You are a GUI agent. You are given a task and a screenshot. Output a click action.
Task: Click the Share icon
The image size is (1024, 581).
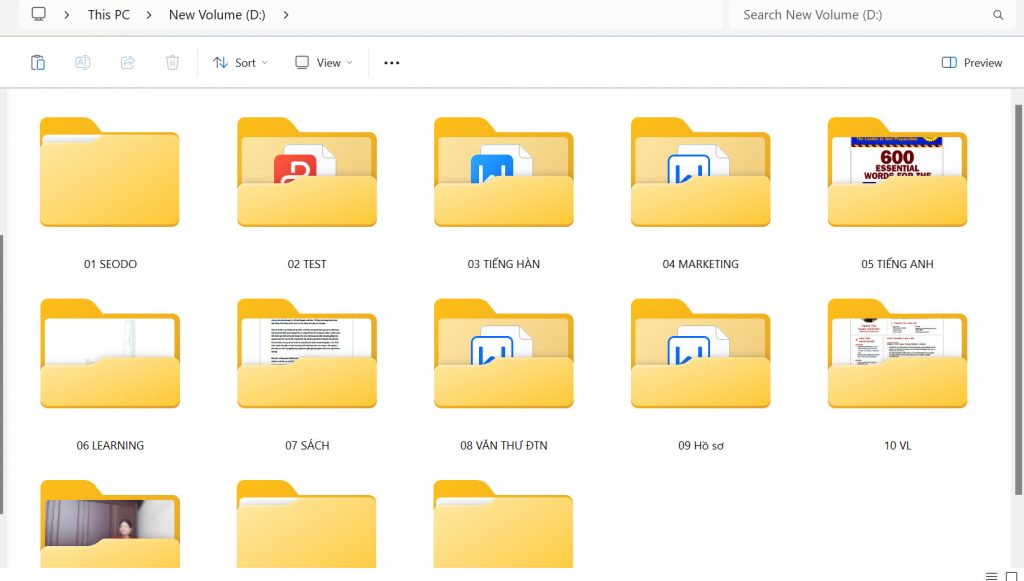[x=126, y=62]
